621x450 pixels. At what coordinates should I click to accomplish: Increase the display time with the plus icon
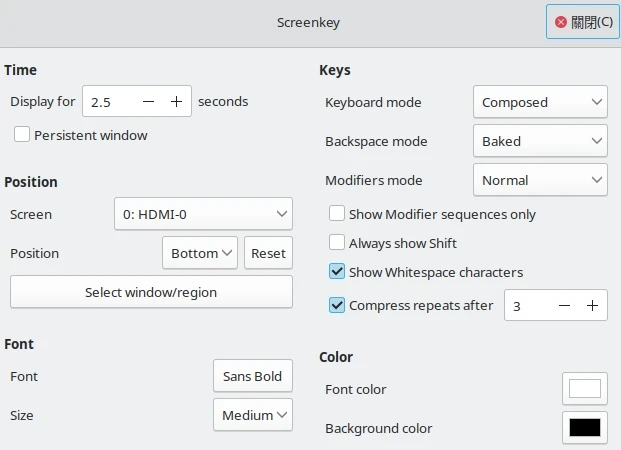click(176, 102)
